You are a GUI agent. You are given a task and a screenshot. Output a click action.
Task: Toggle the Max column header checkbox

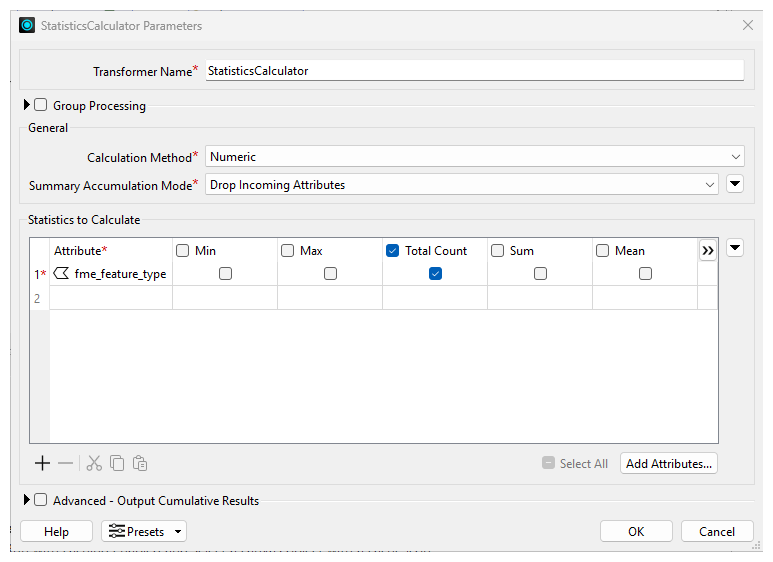pos(287,250)
